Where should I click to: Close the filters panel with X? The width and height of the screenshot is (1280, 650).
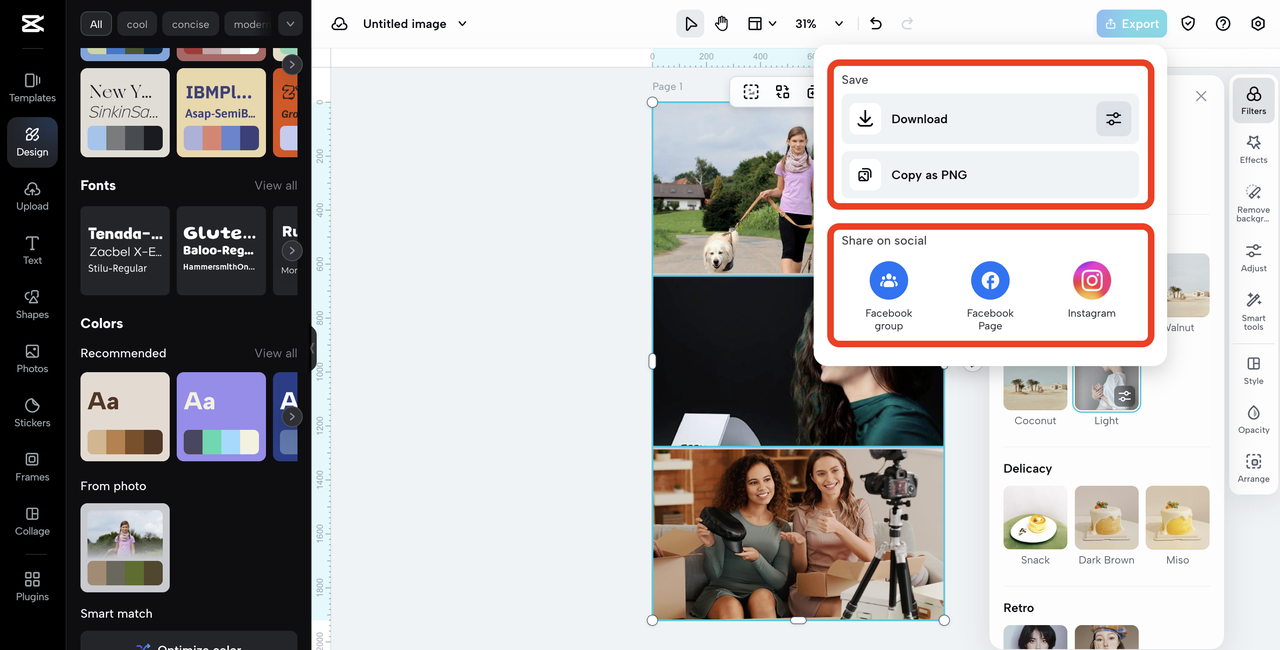[x=1201, y=96]
